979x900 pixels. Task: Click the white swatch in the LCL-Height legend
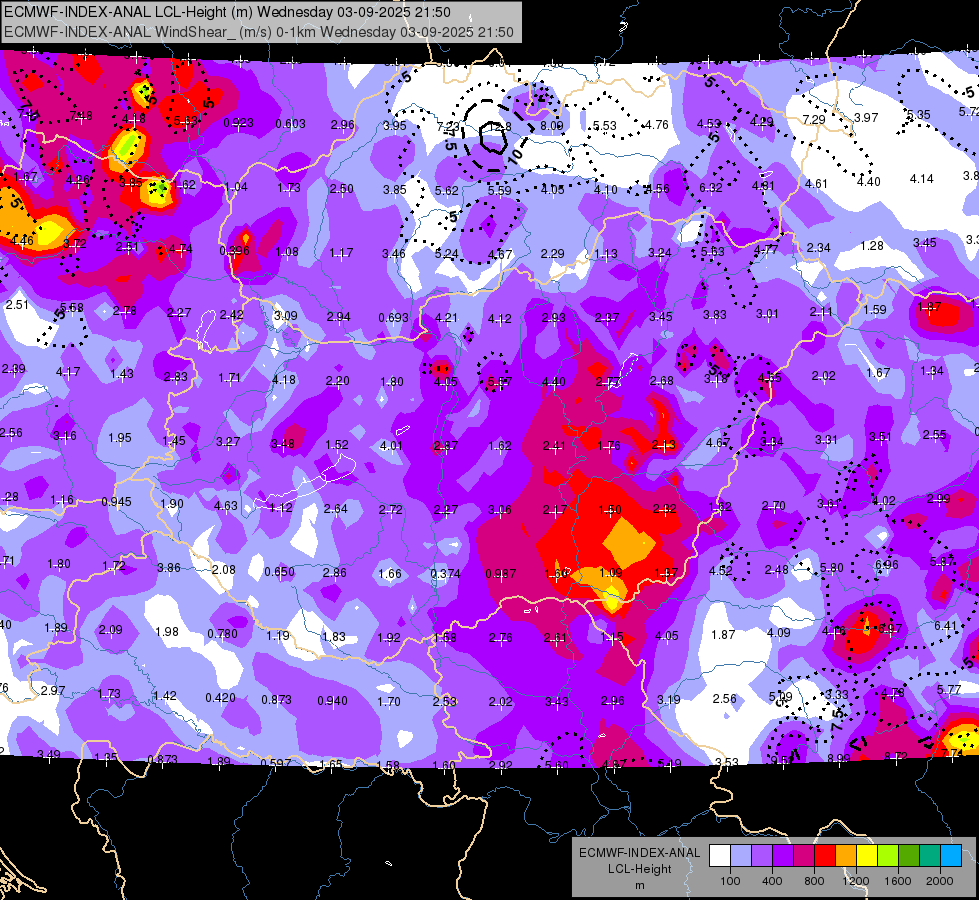point(720,856)
